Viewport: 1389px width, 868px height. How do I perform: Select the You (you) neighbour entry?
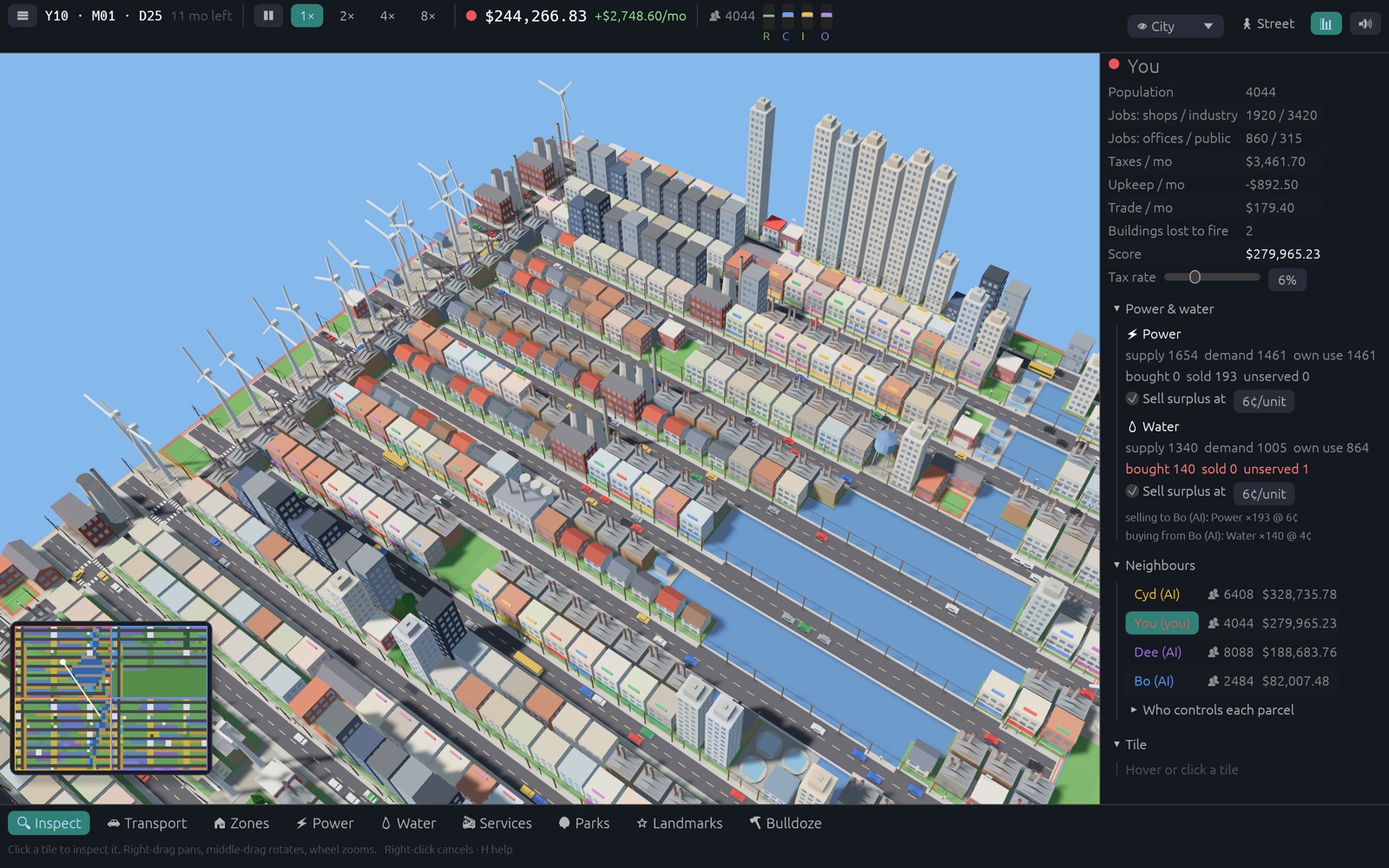tap(1162, 623)
